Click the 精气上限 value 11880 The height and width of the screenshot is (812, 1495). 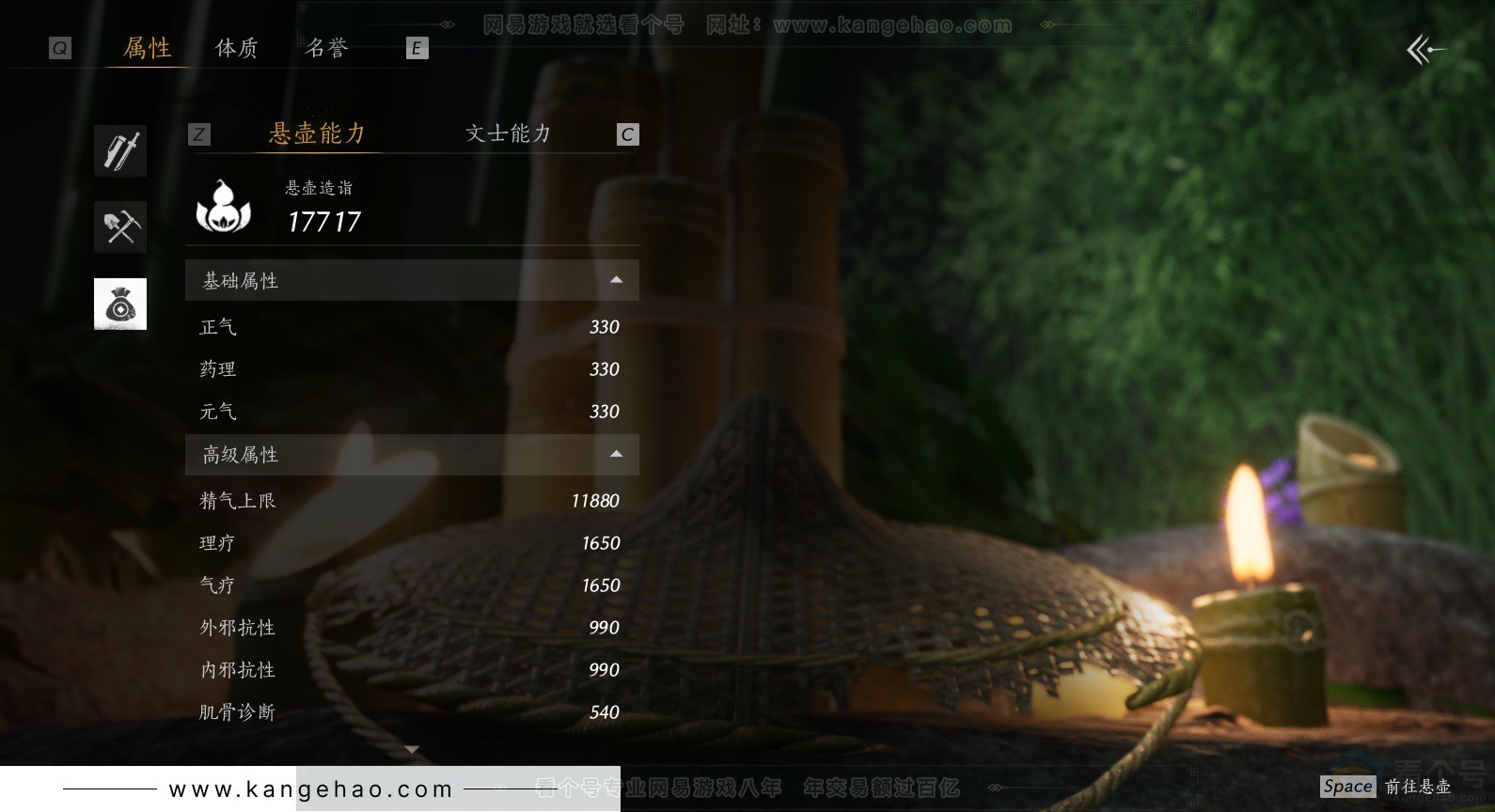tap(595, 501)
